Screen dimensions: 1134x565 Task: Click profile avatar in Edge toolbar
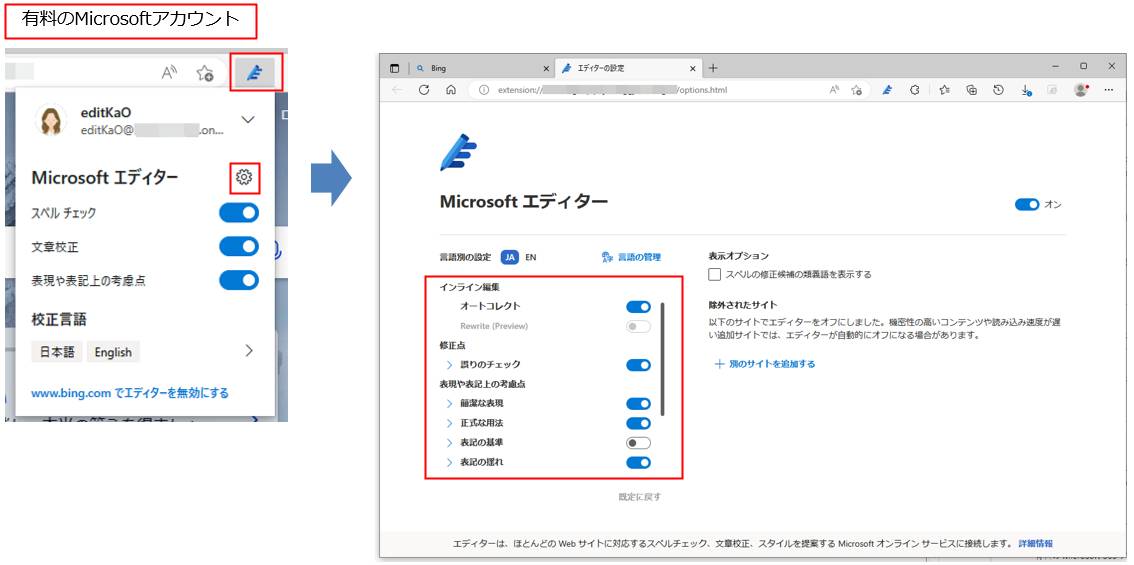point(1081,90)
